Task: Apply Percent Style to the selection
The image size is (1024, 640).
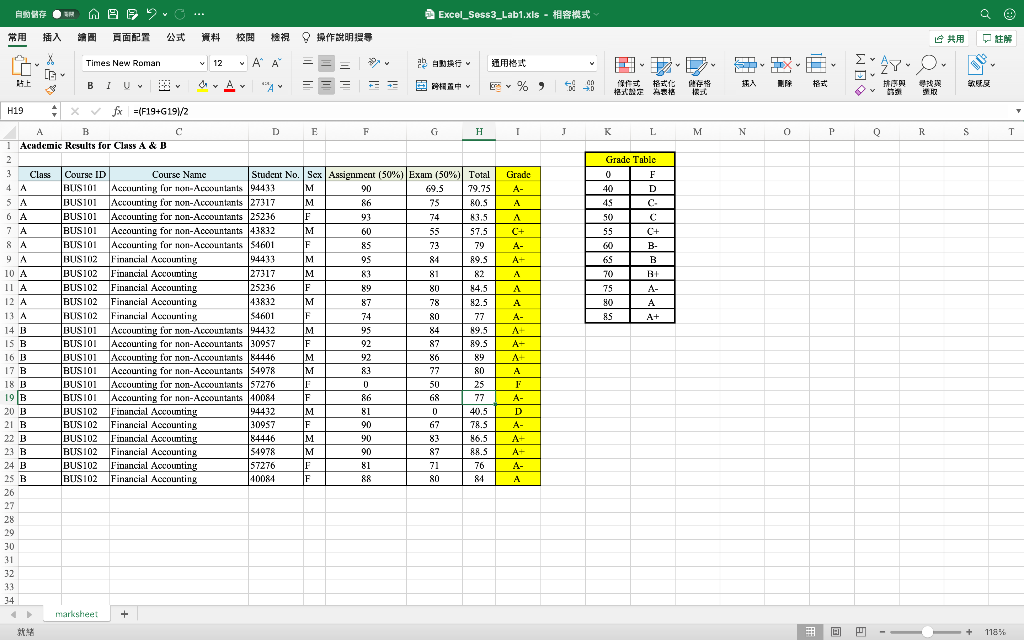Action: click(x=521, y=86)
